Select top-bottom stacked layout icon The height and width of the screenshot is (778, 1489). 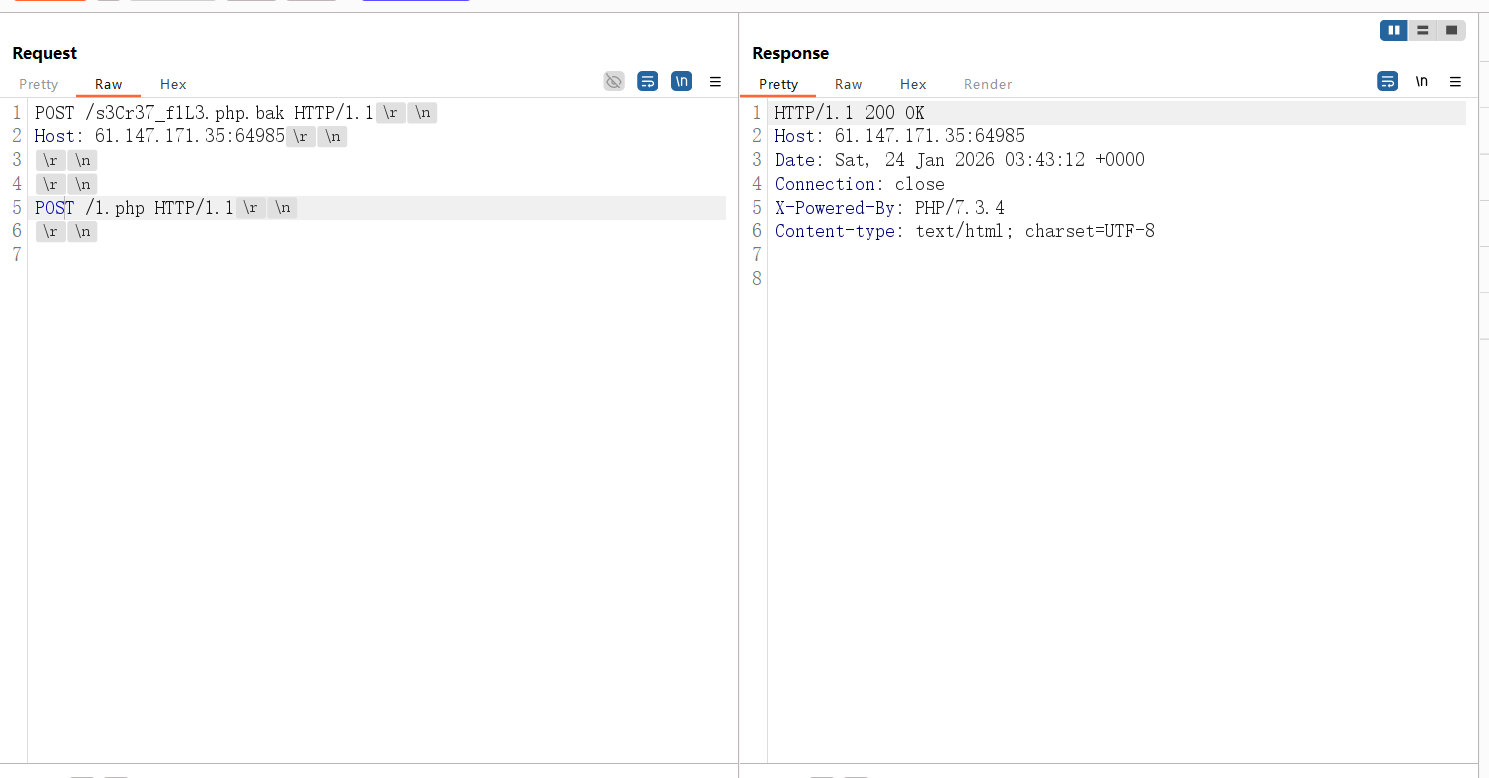pyautogui.click(x=1422, y=31)
